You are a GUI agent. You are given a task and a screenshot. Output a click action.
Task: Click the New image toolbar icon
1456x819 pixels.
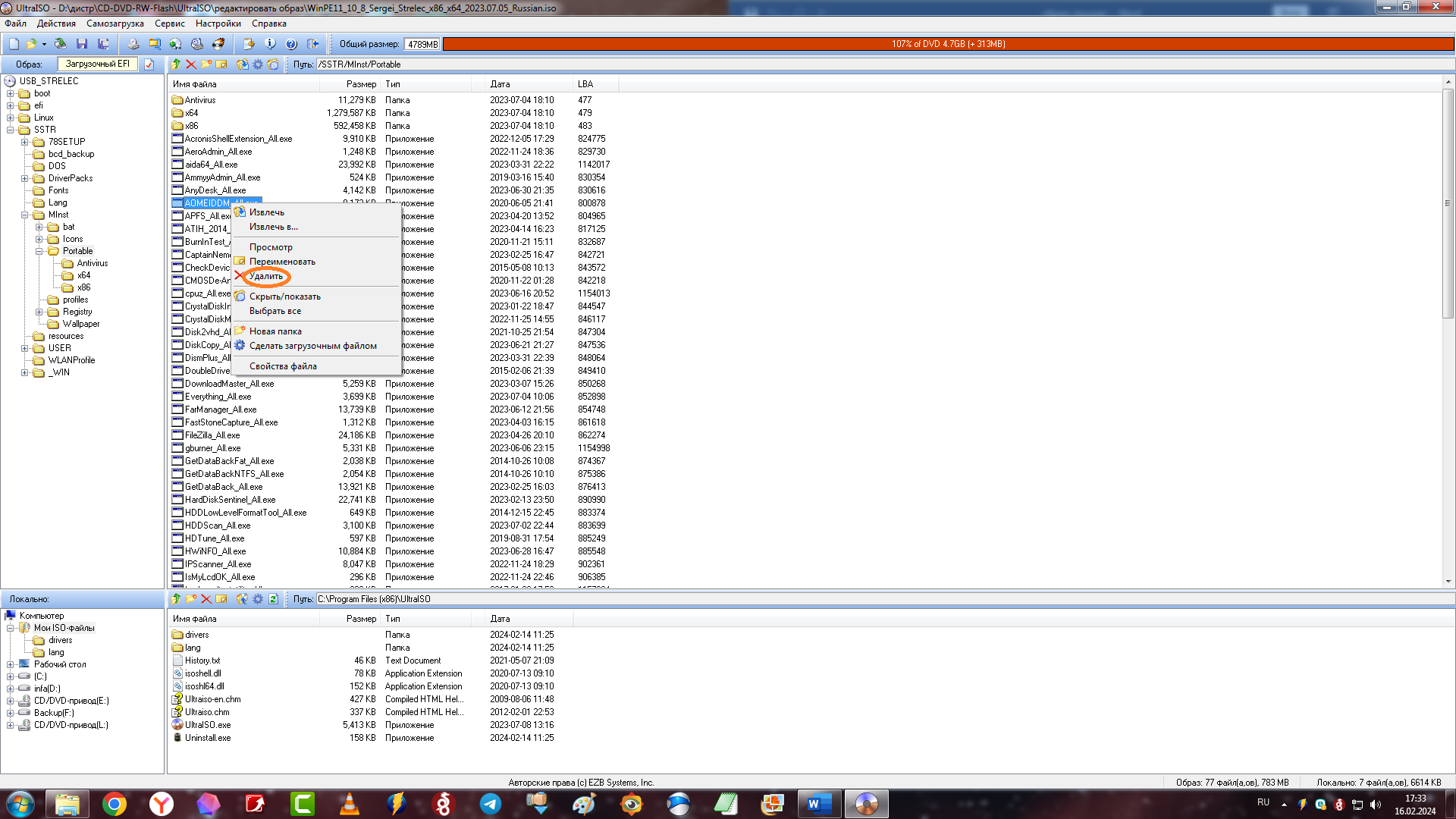coord(14,44)
